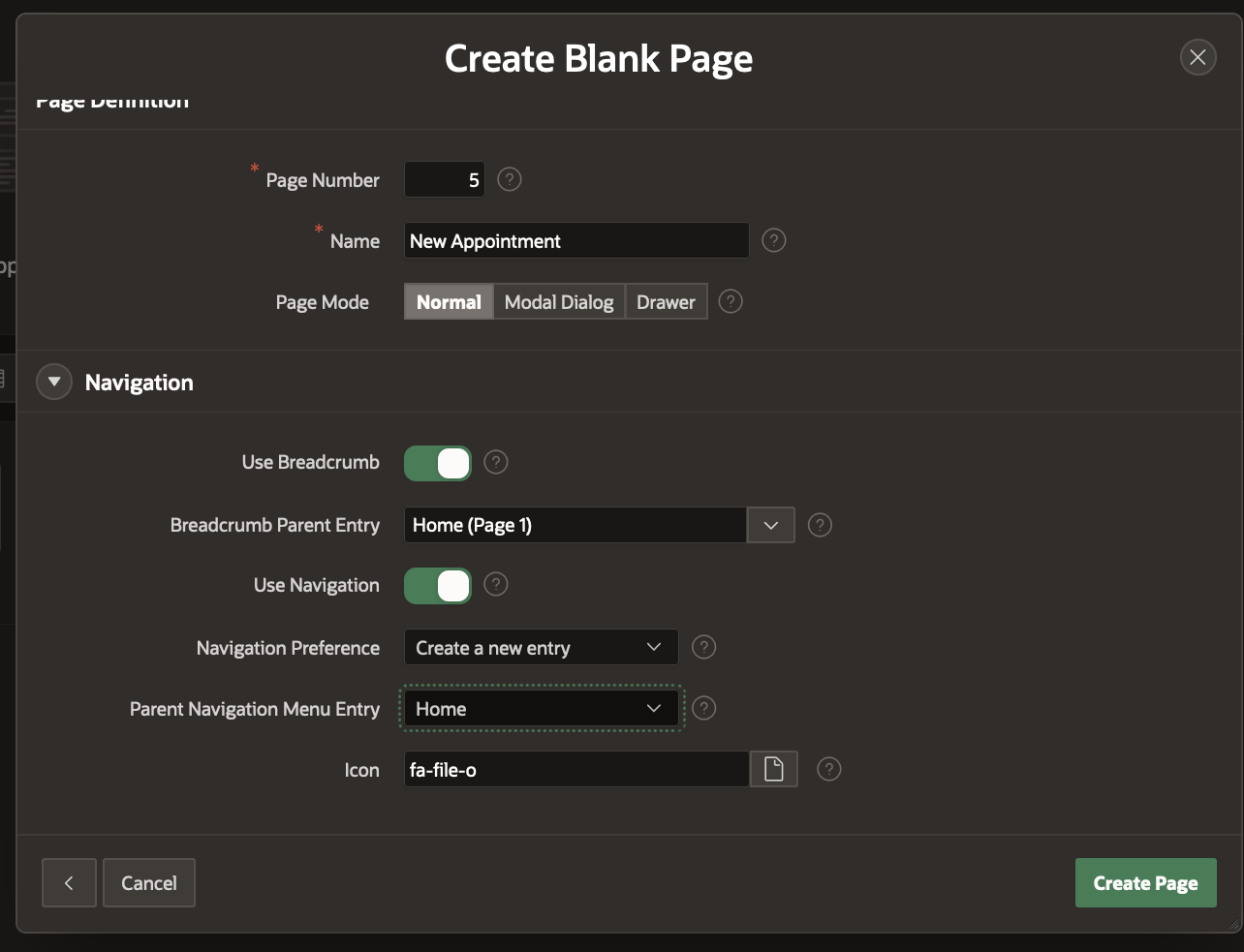This screenshot has width=1244, height=952.
Task: Open help for Page Number field
Action: point(509,179)
